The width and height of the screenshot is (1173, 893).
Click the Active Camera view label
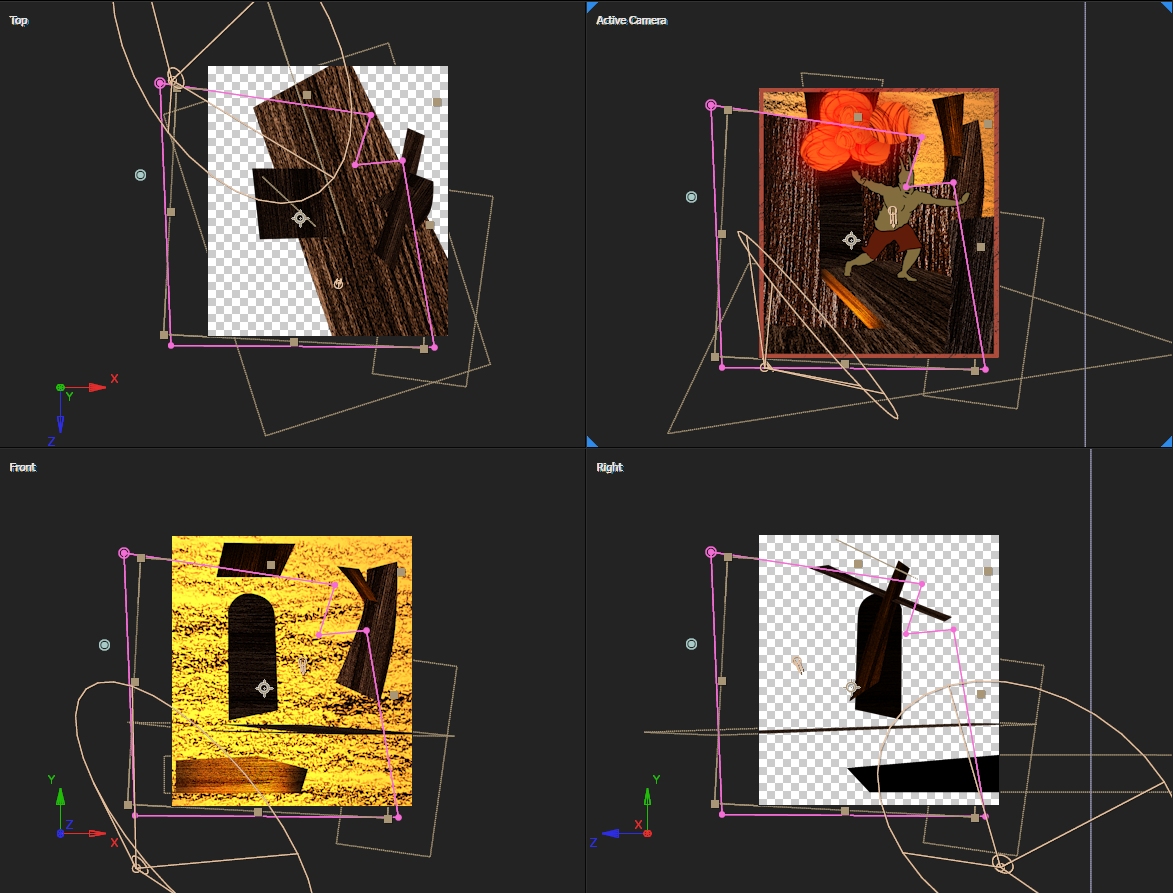[631, 20]
